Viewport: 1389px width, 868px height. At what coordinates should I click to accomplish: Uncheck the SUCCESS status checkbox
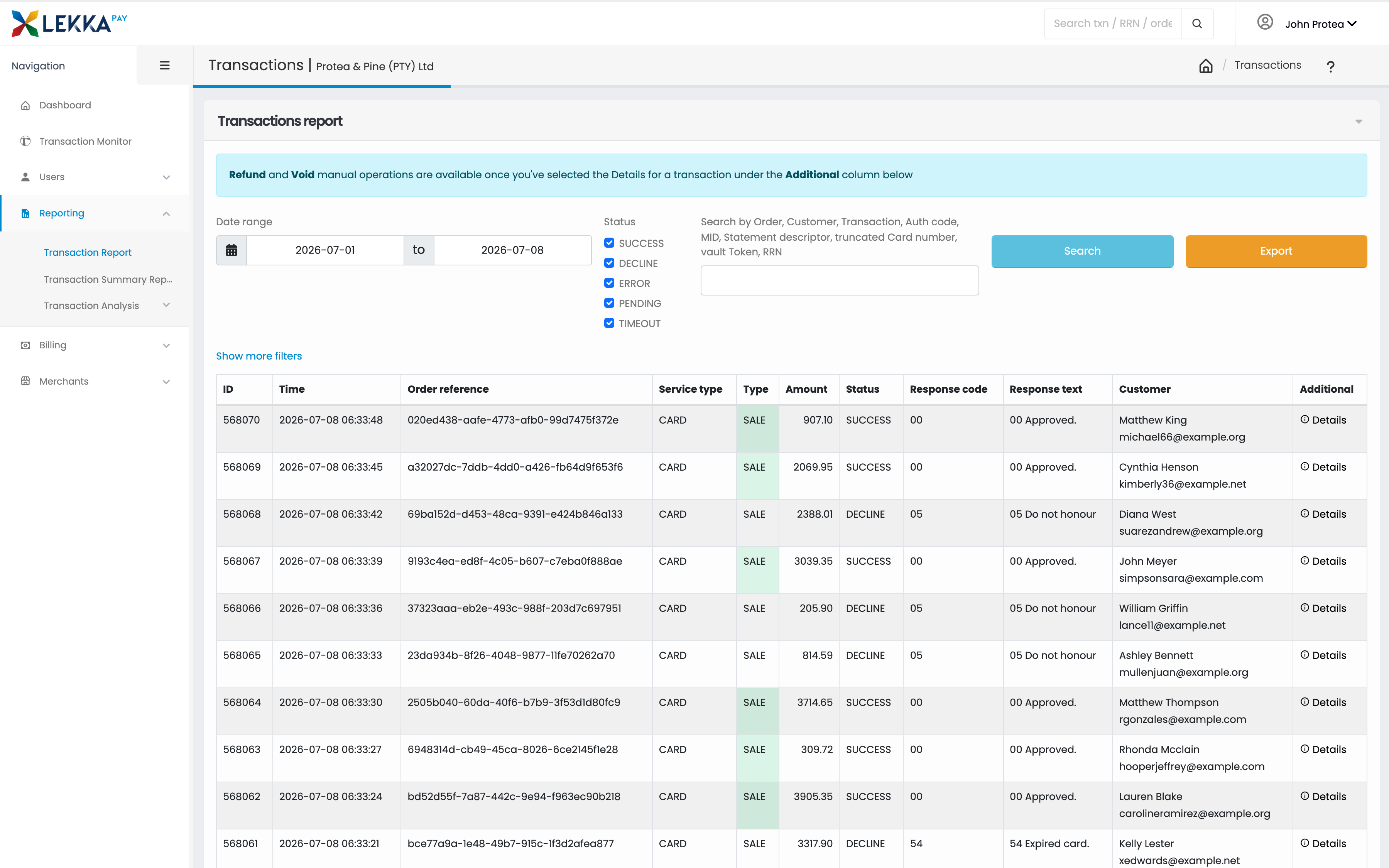click(x=609, y=243)
